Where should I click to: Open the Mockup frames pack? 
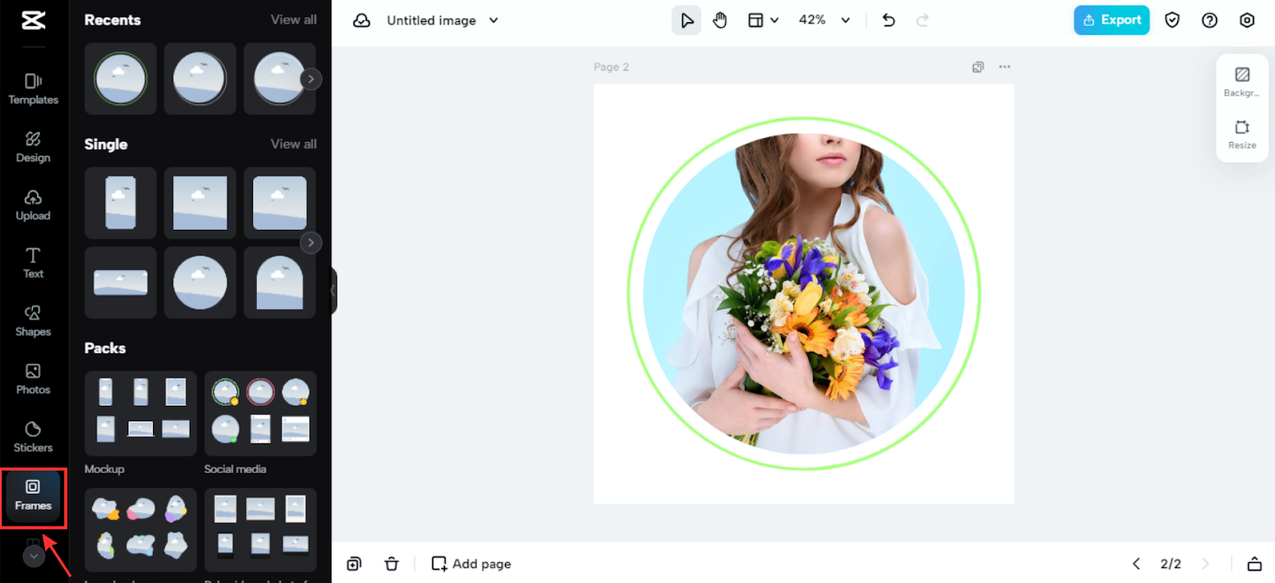click(x=140, y=414)
